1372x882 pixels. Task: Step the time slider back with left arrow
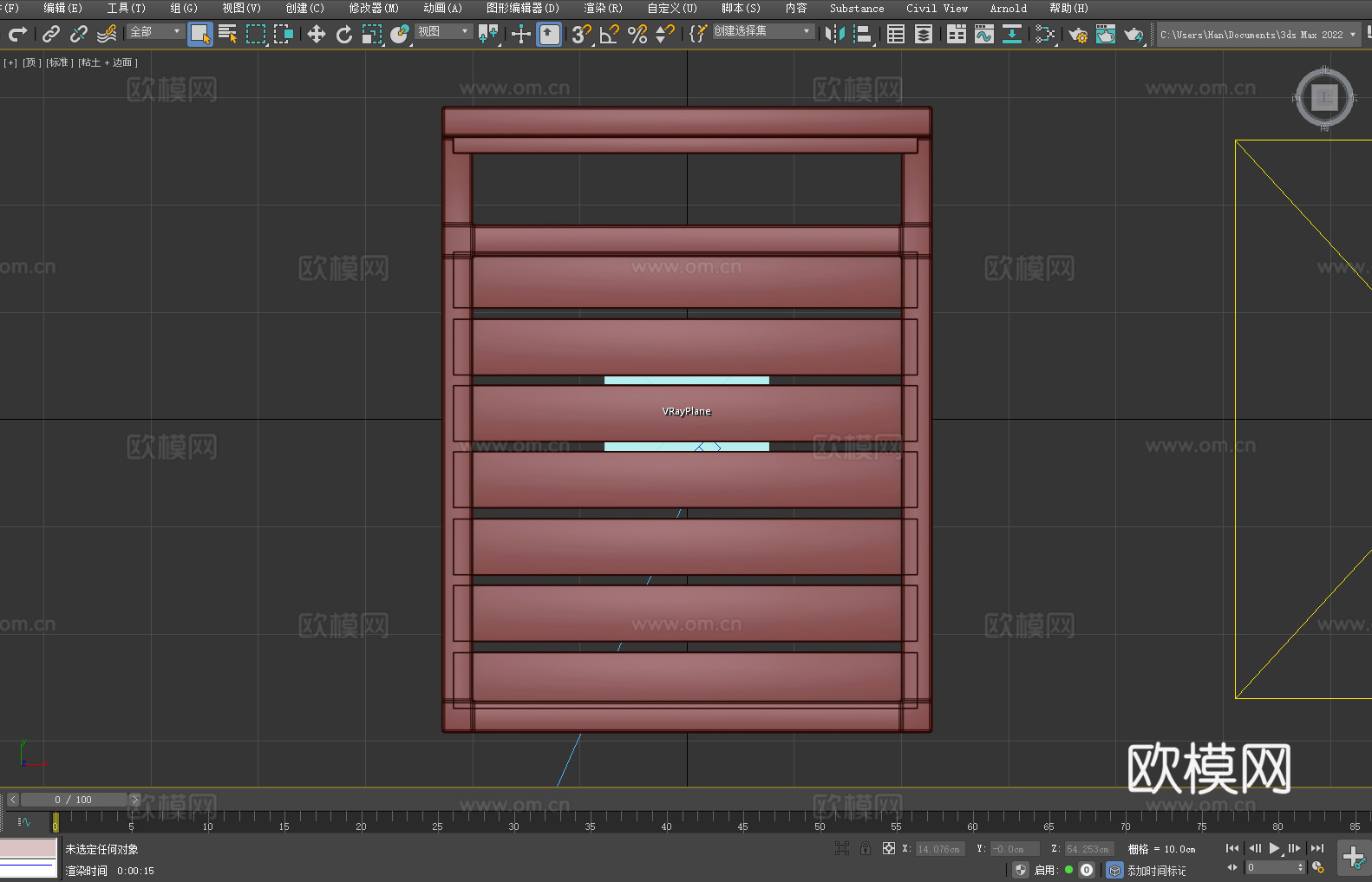(13, 800)
